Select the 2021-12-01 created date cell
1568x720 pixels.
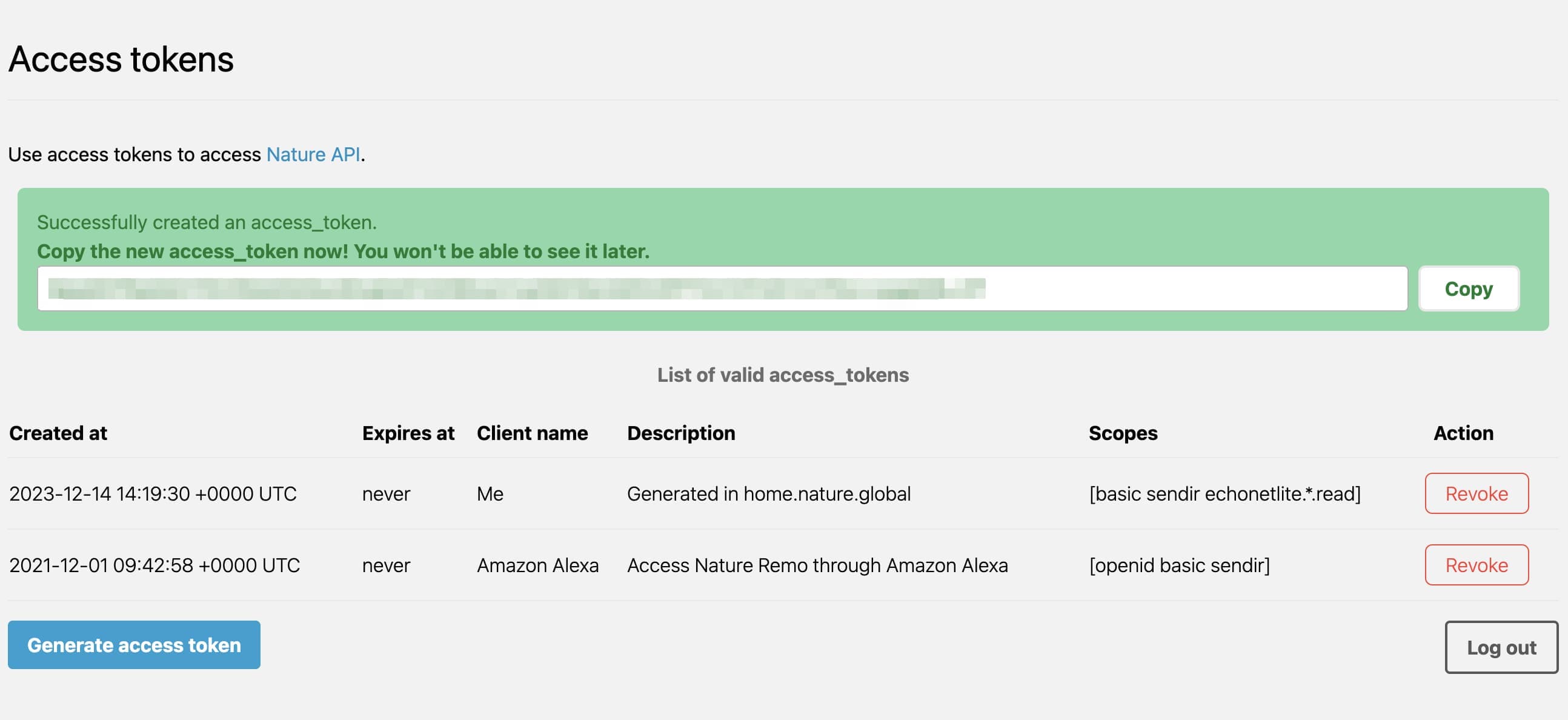pyautogui.click(x=154, y=565)
